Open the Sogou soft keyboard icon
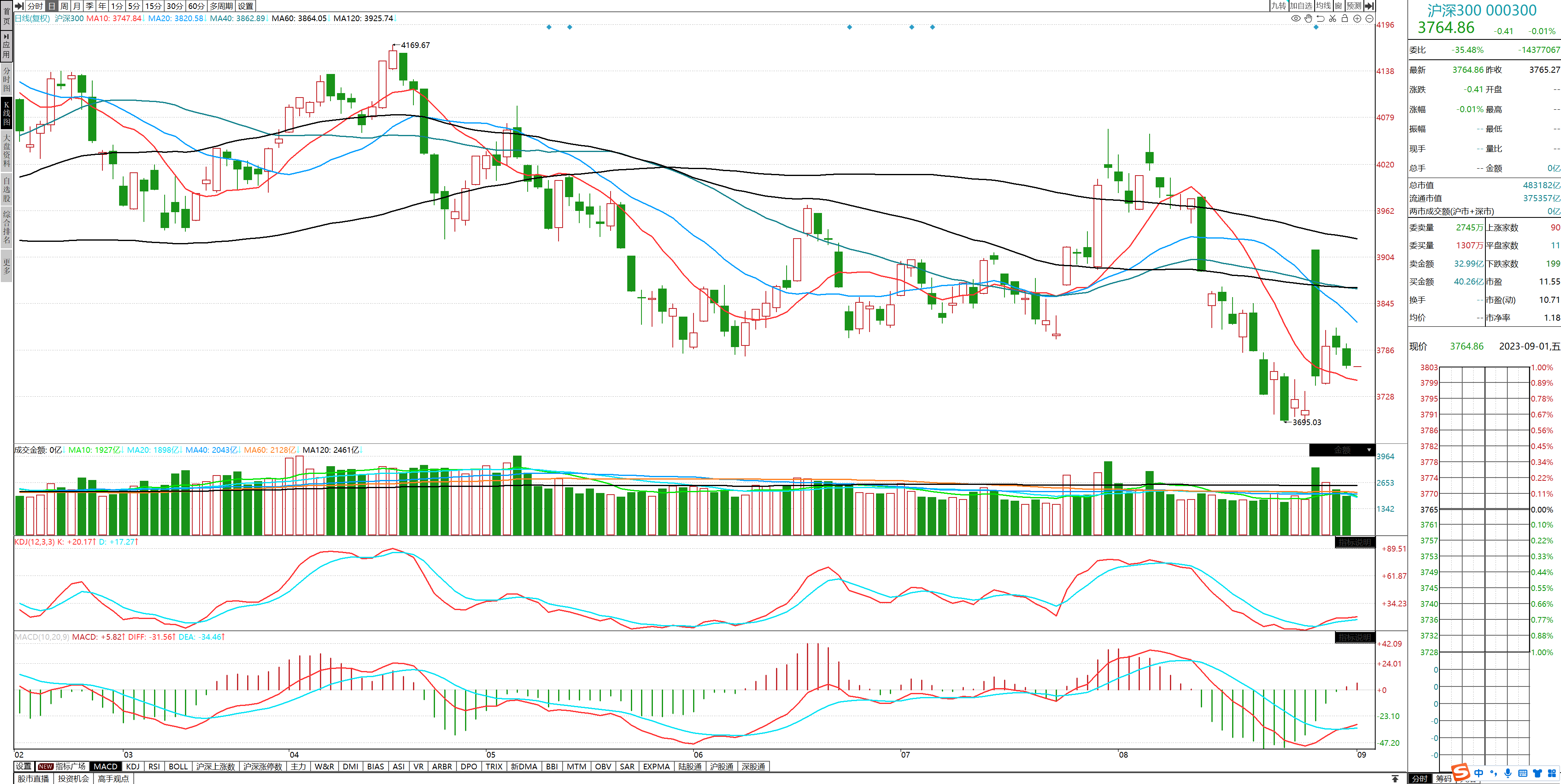 pyautogui.click(x=1522, y=773)
